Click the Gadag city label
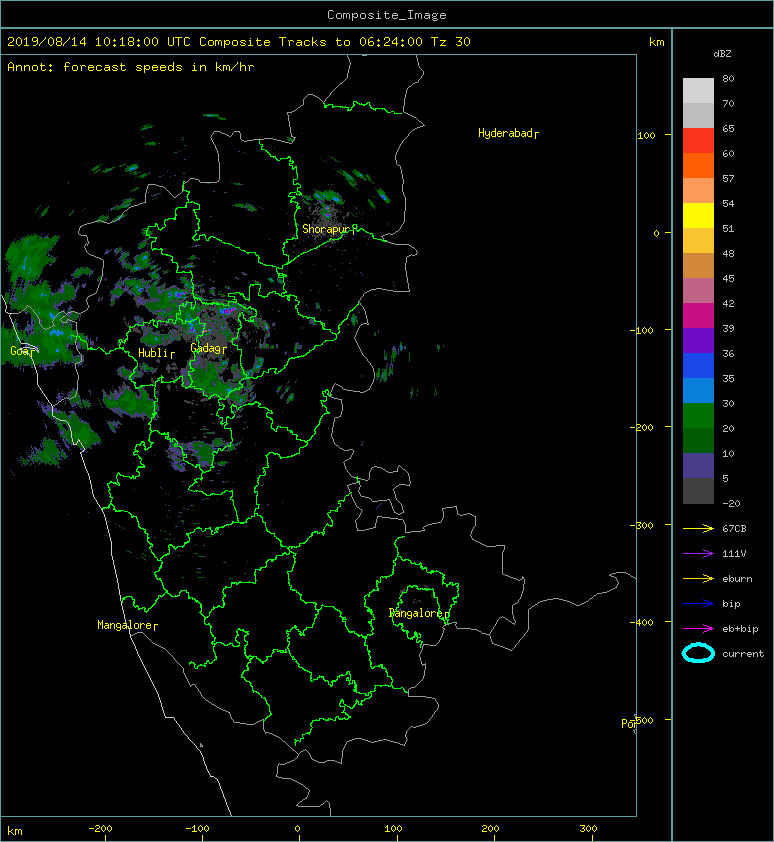774x842 pixels. tap(206, 349)
